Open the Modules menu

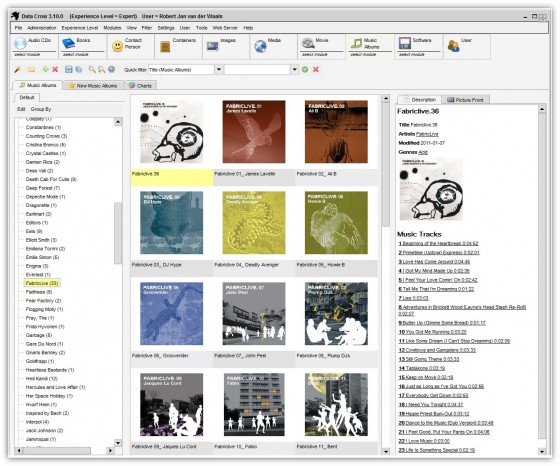pyautogui.click(x=112, y=28)
